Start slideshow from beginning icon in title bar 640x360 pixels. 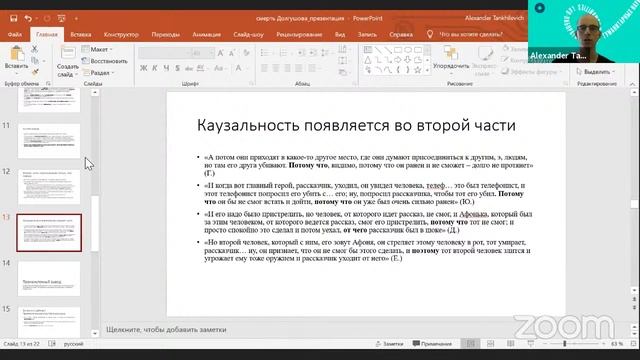click(62, 18)
